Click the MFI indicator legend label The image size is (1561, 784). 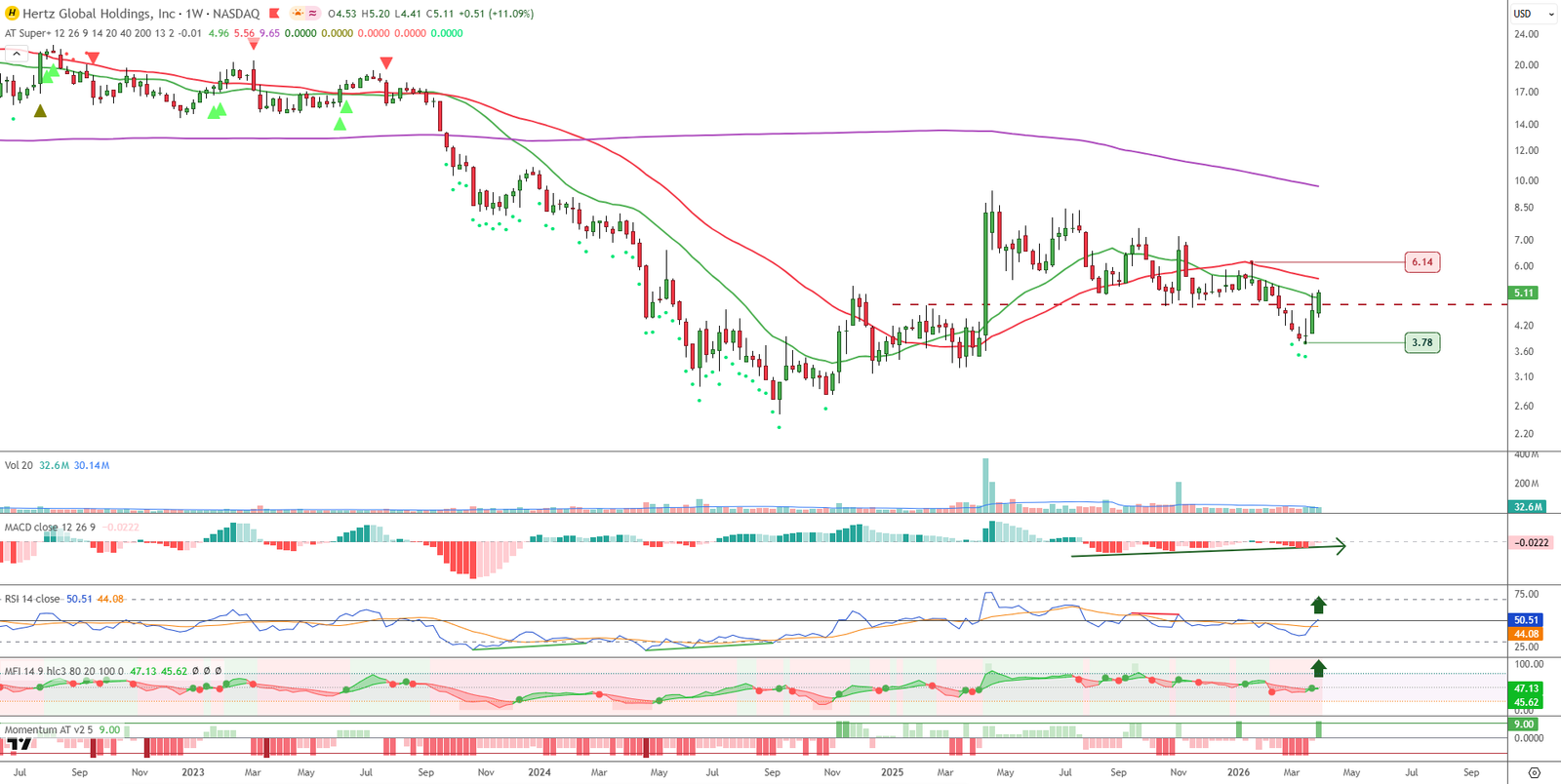[x=14, y=671]
